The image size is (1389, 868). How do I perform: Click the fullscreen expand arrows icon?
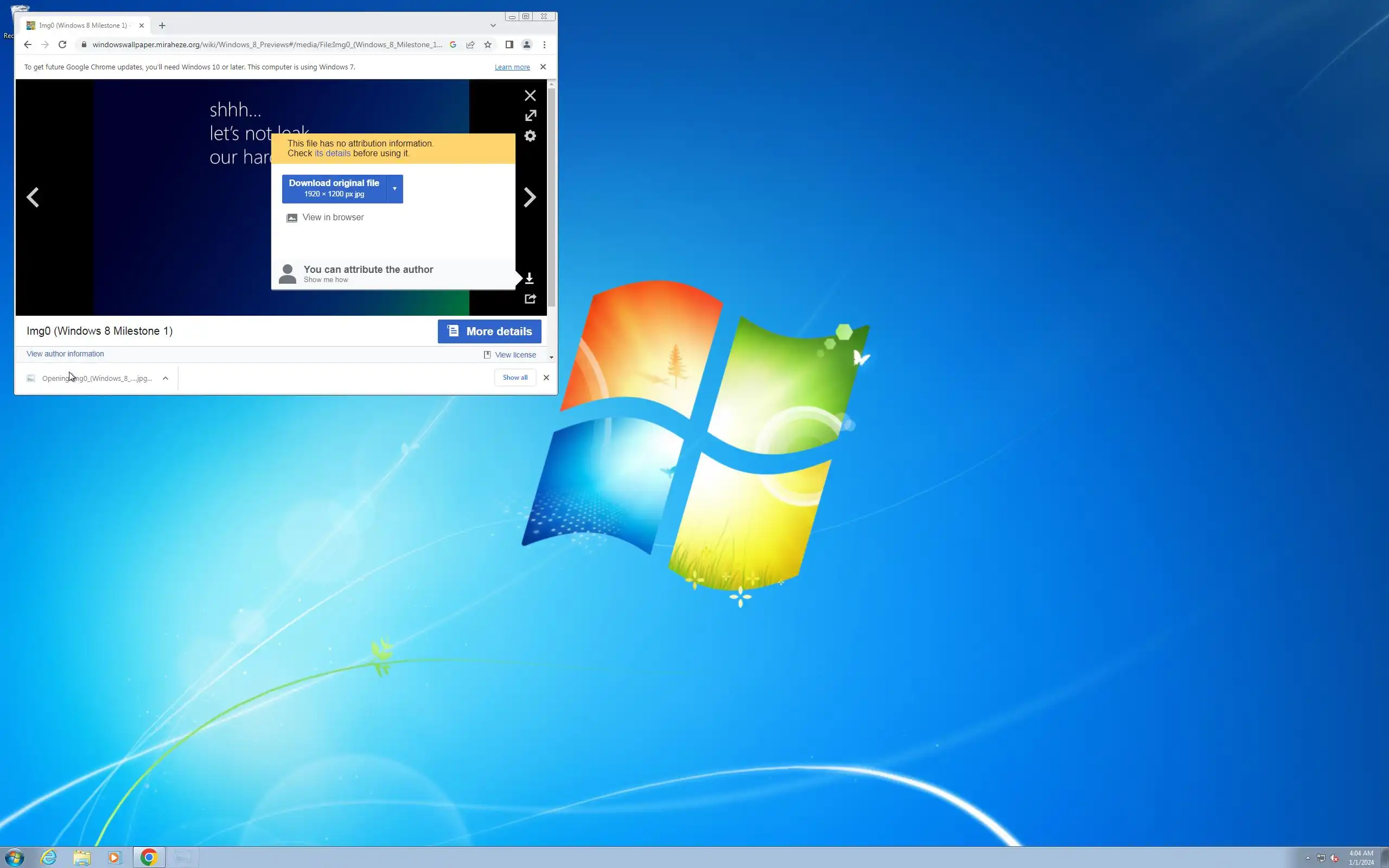point(530,116)
